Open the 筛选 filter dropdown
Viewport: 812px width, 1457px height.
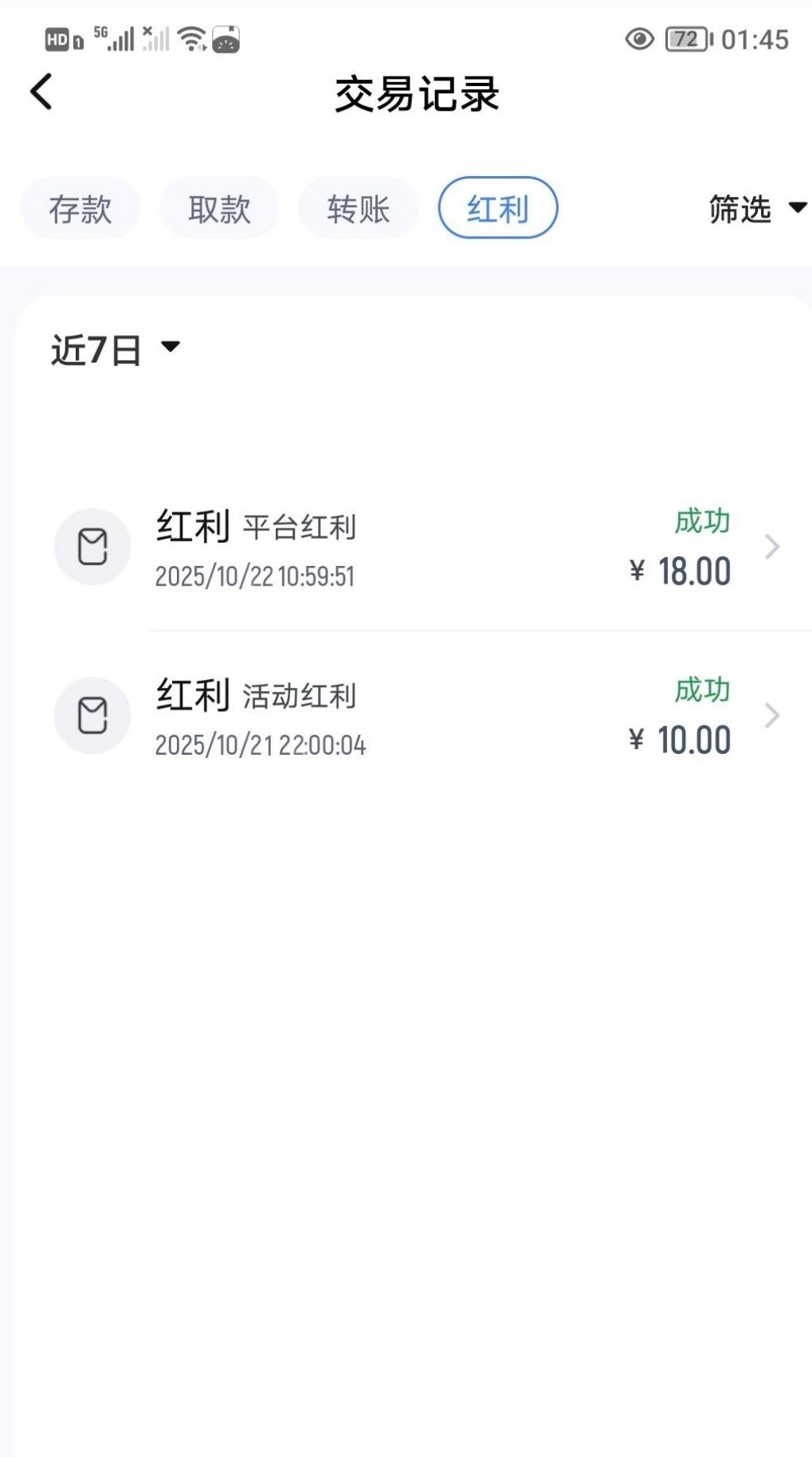pos(757,209)
